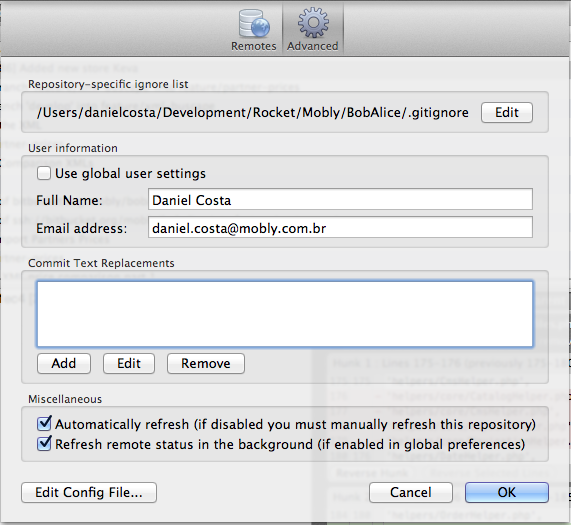Remove the selected commit text replacement
571x525 pixels.
tap(206, 363)
